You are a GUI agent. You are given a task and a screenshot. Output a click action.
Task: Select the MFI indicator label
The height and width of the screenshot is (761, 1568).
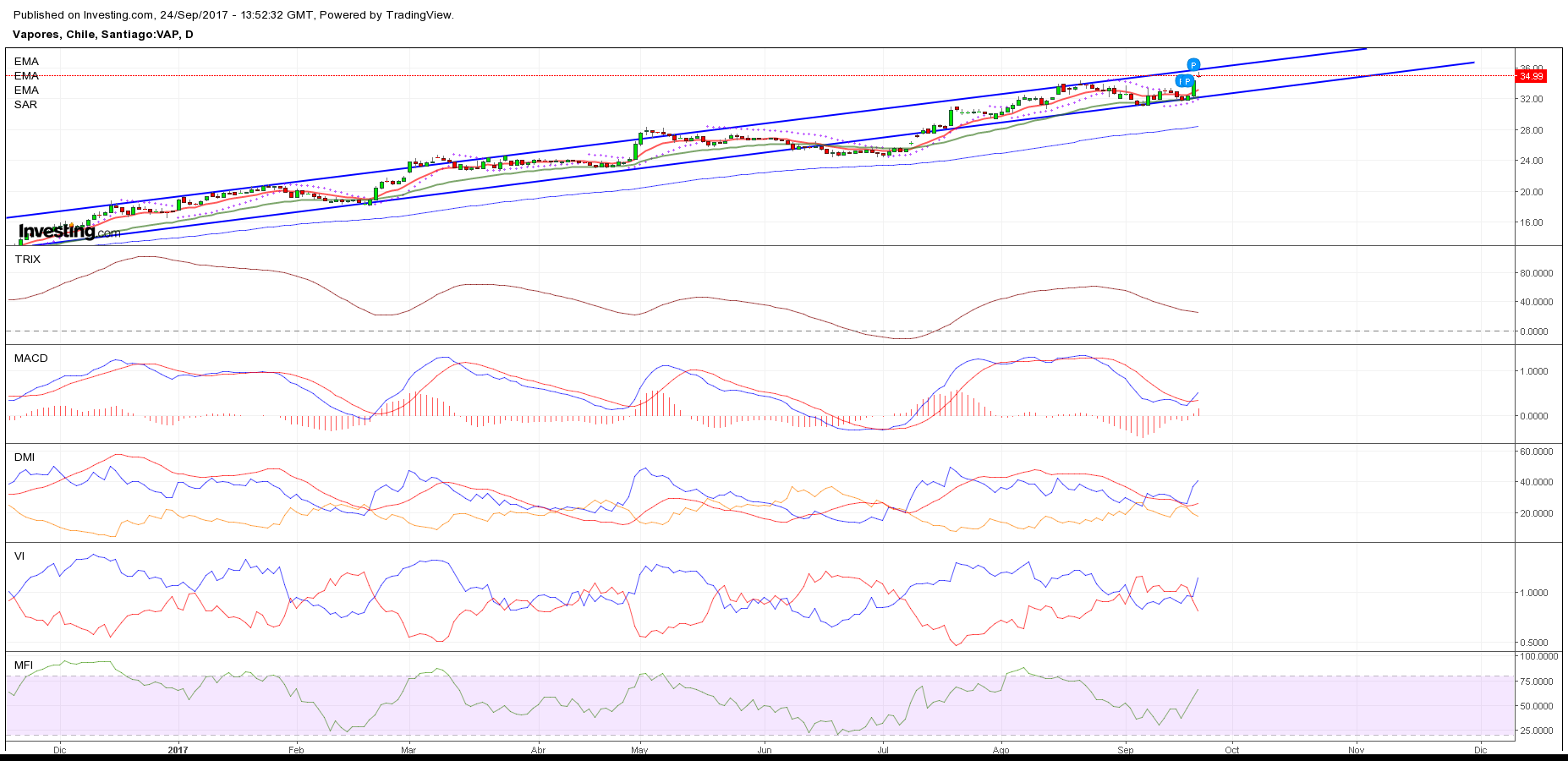tap(24, 665)
